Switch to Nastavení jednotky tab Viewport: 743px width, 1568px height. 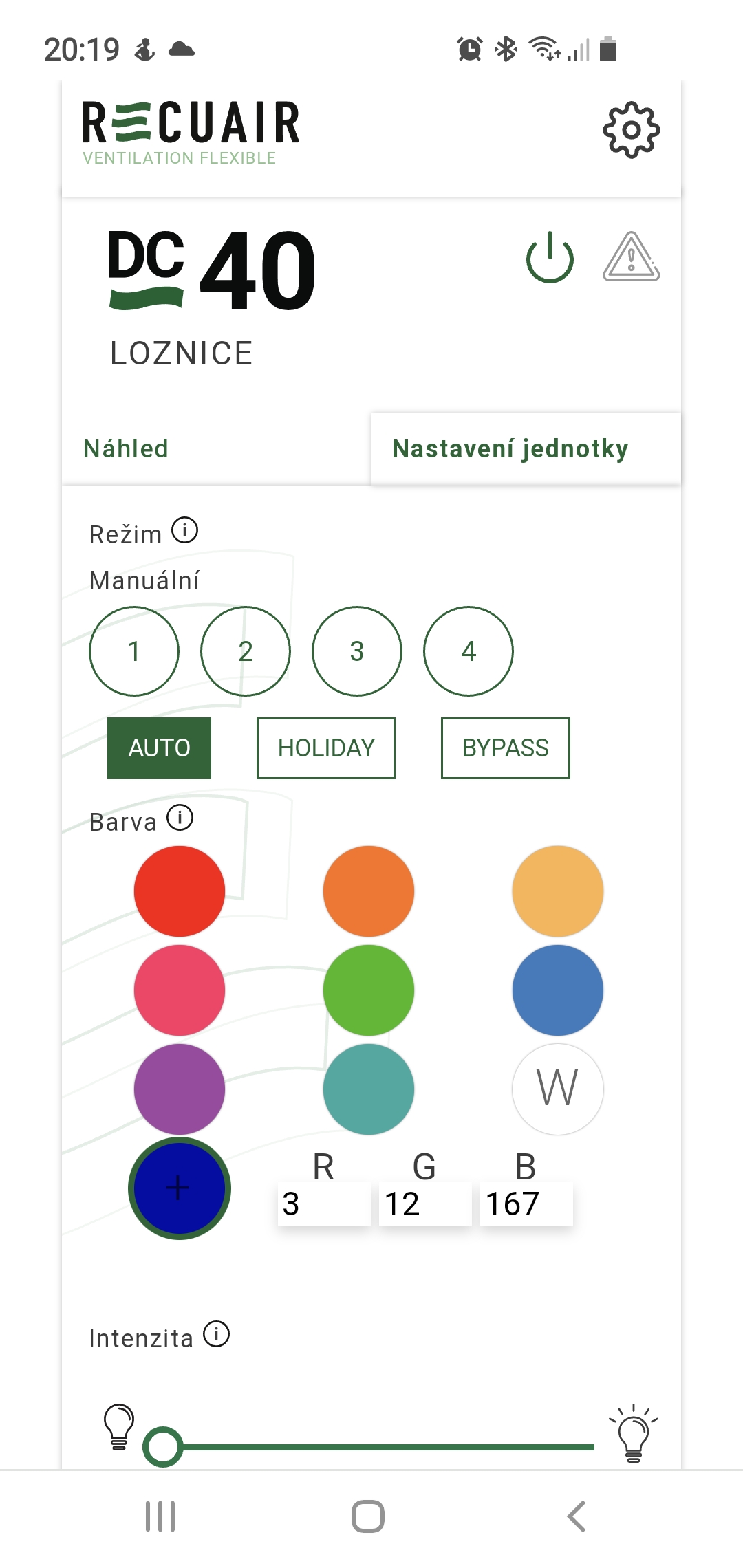coord(510,449)
